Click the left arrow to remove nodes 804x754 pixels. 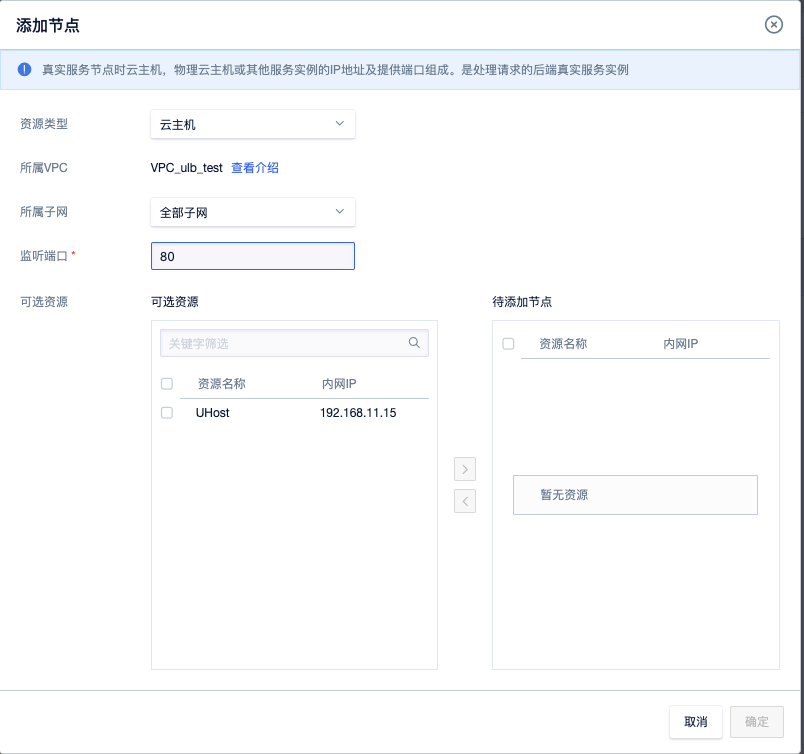pos(465,501)
